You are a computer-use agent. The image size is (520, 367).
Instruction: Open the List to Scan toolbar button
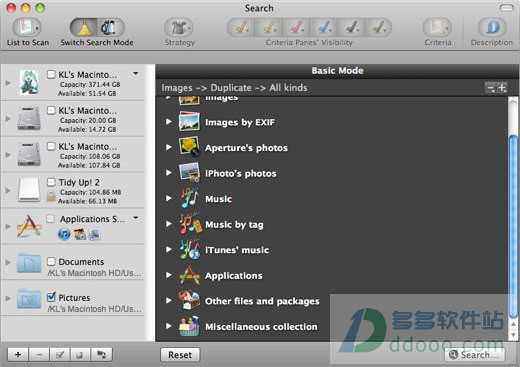click(x=27, y=28)
